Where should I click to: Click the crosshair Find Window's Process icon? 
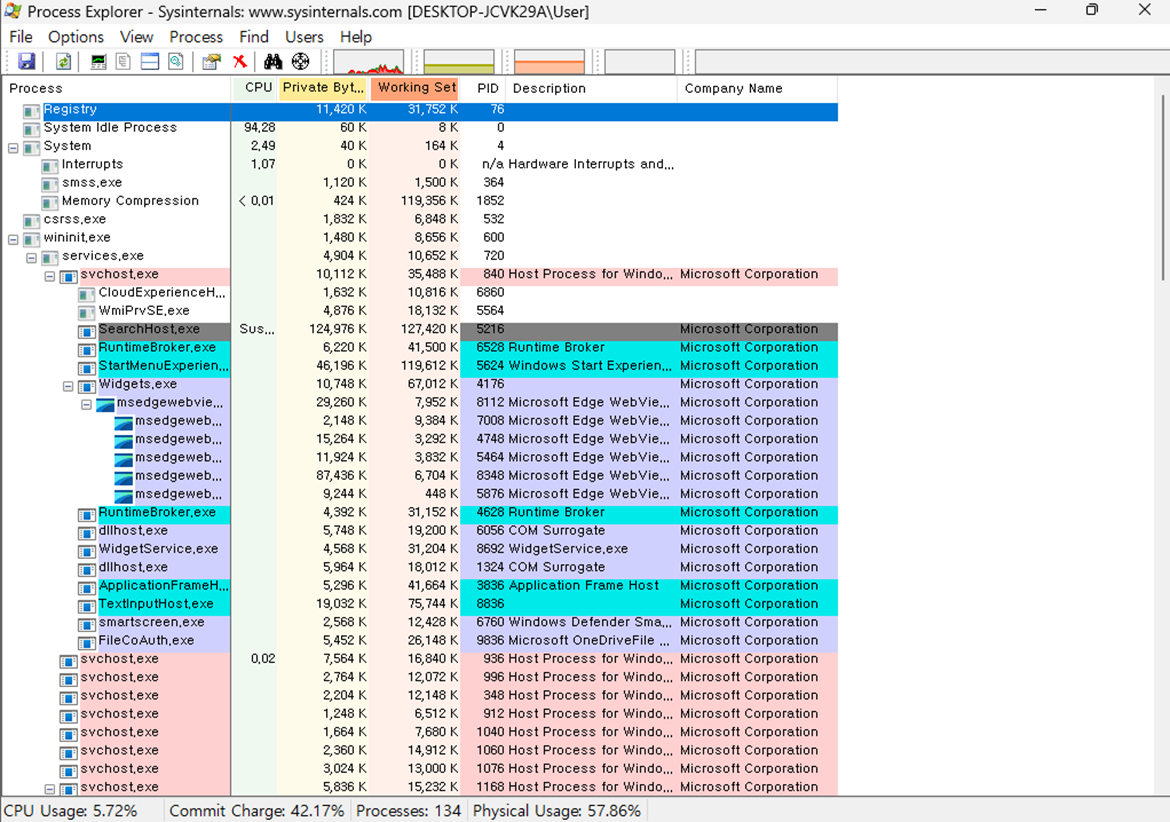(301, 62)
